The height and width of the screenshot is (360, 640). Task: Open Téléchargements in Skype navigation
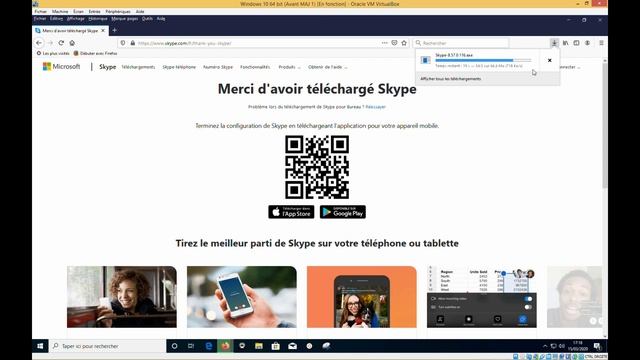point(138,67)
